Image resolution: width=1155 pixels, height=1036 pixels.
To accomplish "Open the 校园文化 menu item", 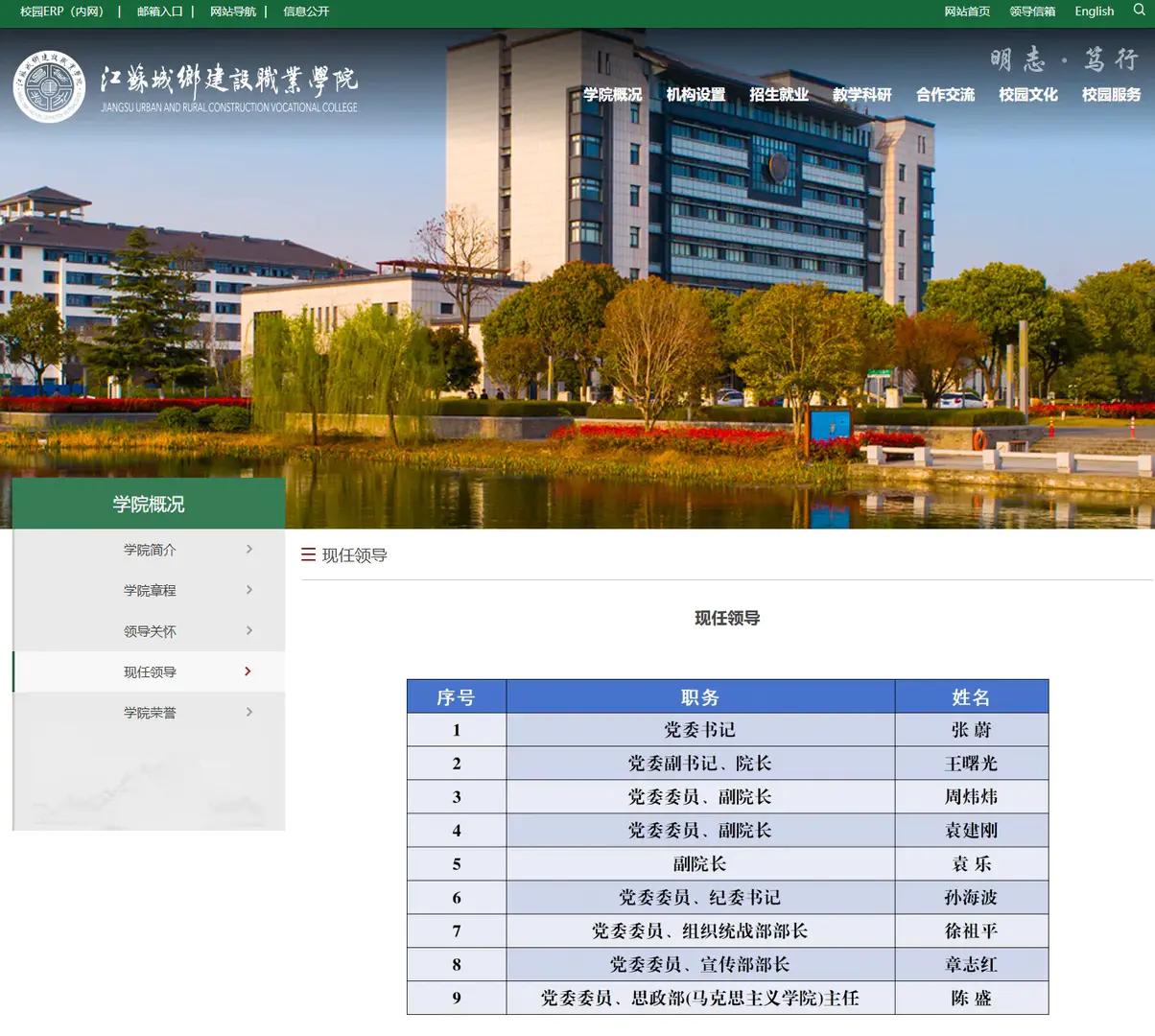I will point(1028,94).
